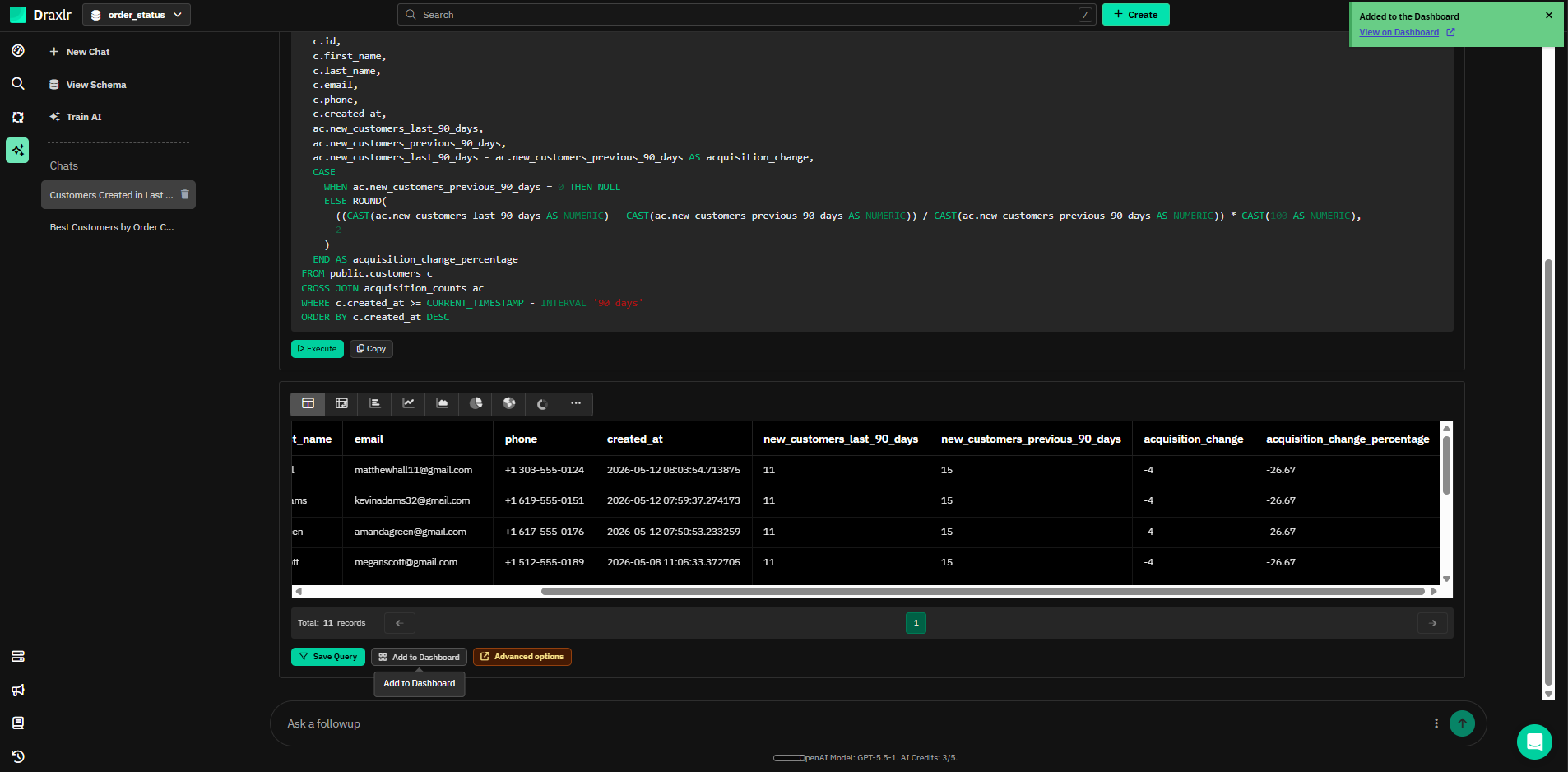Open the search icon in left rail
1568x772 pixels.
17,83
